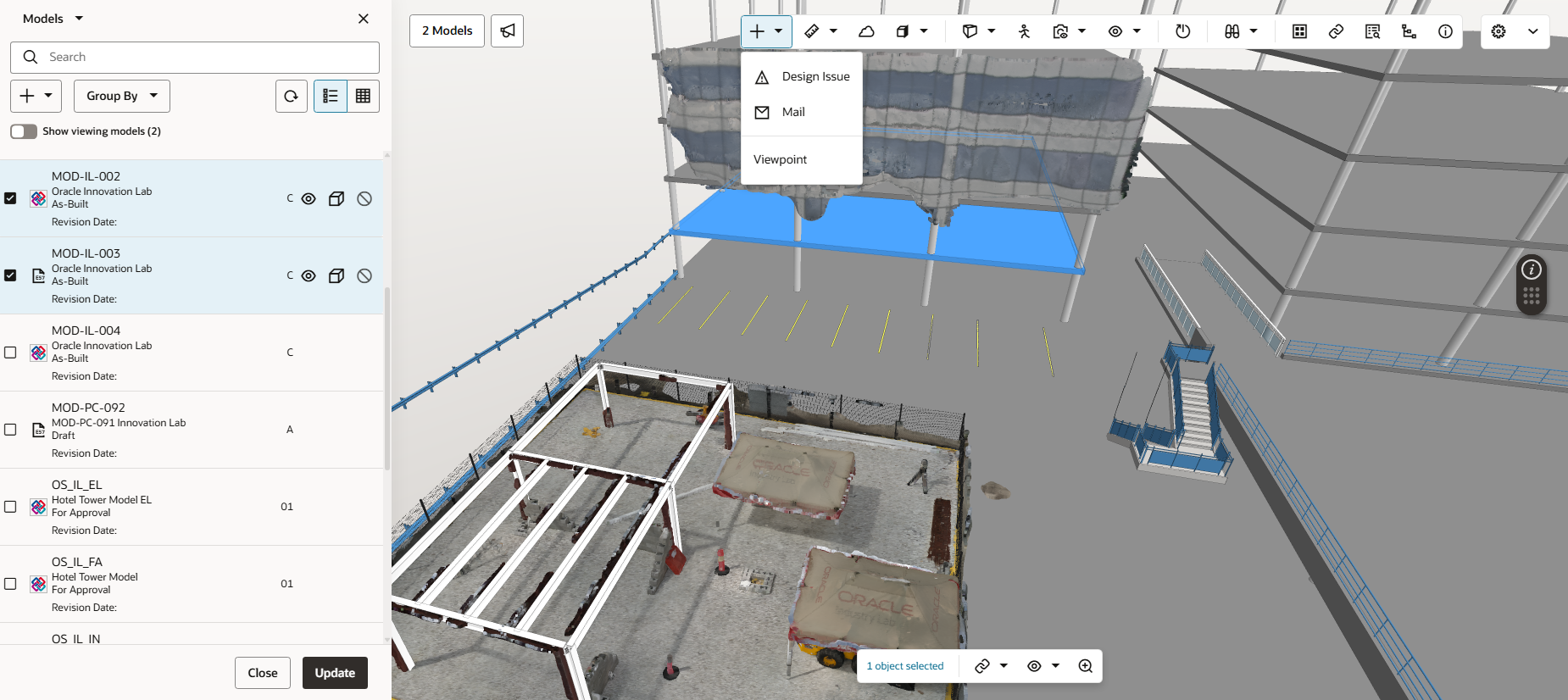This screenshot has width=1568, height=700.
Task: Open the model tree hierarchy icon
Action: (1409, 31)
